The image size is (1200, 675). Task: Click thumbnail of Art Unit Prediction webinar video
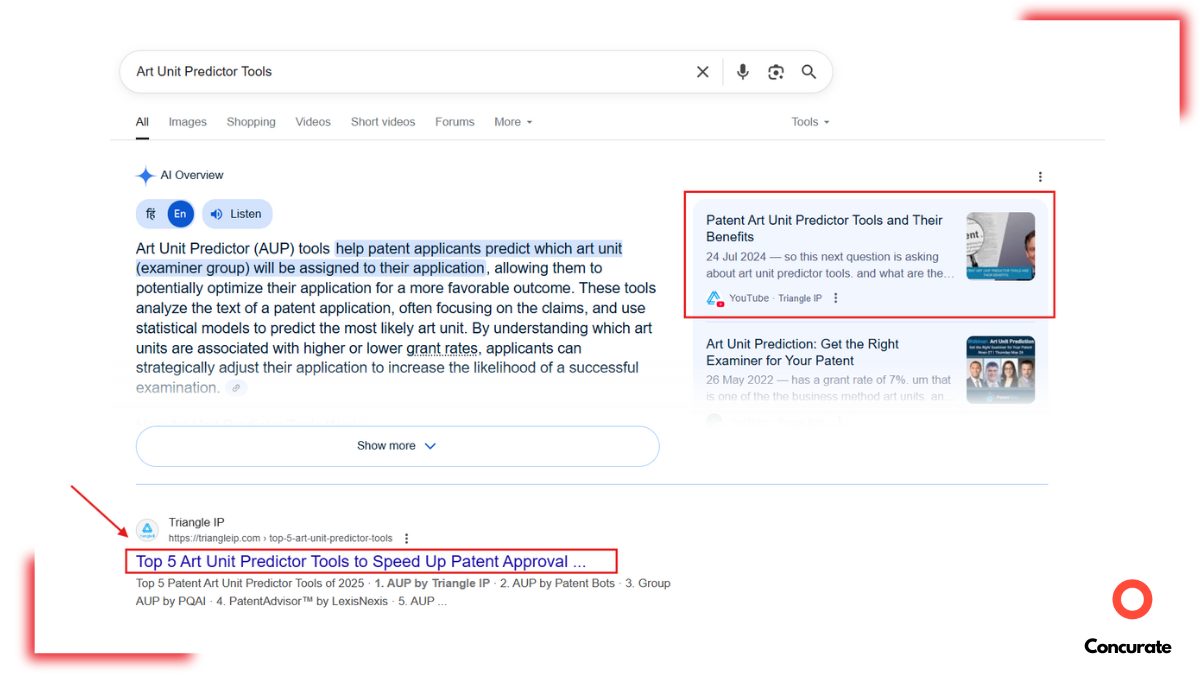click(x=1000, y=370)
